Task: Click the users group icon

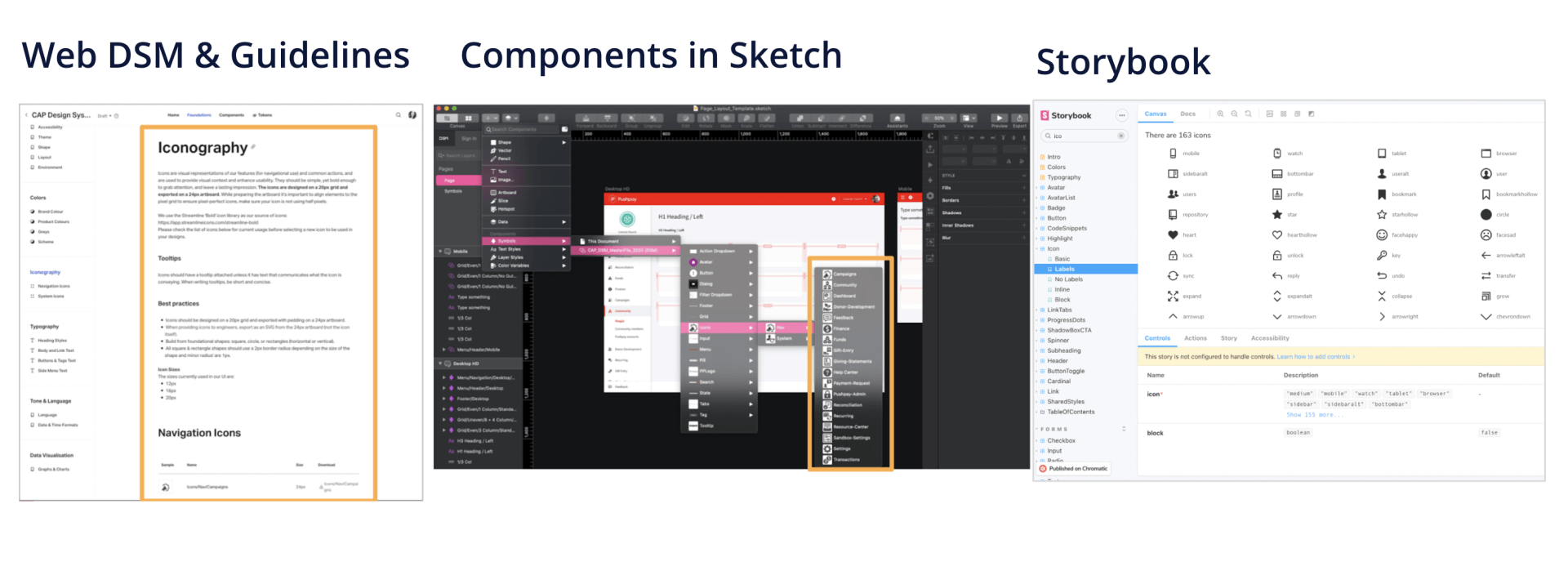Action: tap(1173, 194)
